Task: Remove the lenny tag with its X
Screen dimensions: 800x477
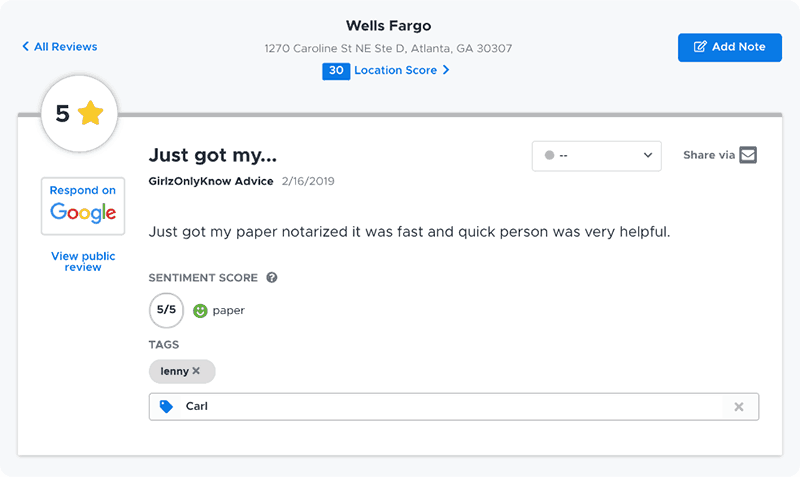Action: pos(196,371)
